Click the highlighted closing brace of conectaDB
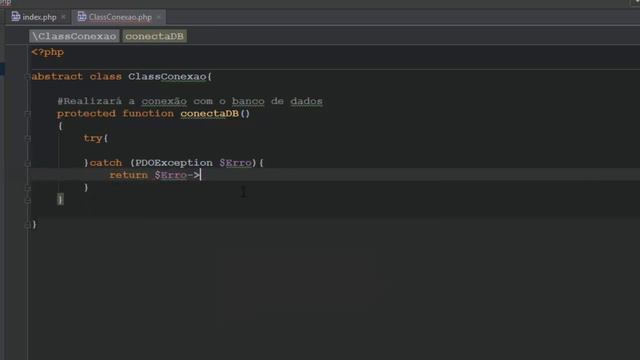Viewport: 640px width, 360px height. [x=60, y=199]
